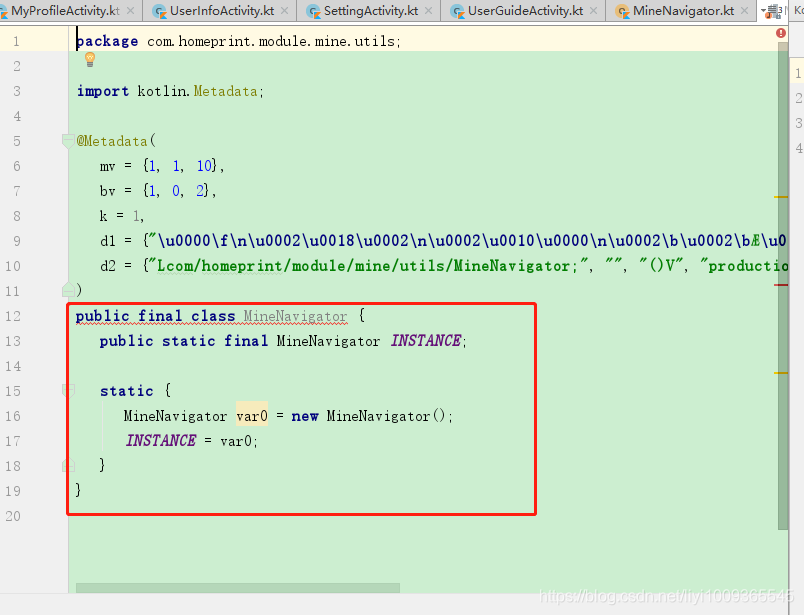
Task: Click the '@Metadata' annotation text
Action: [x=112, y=141]
